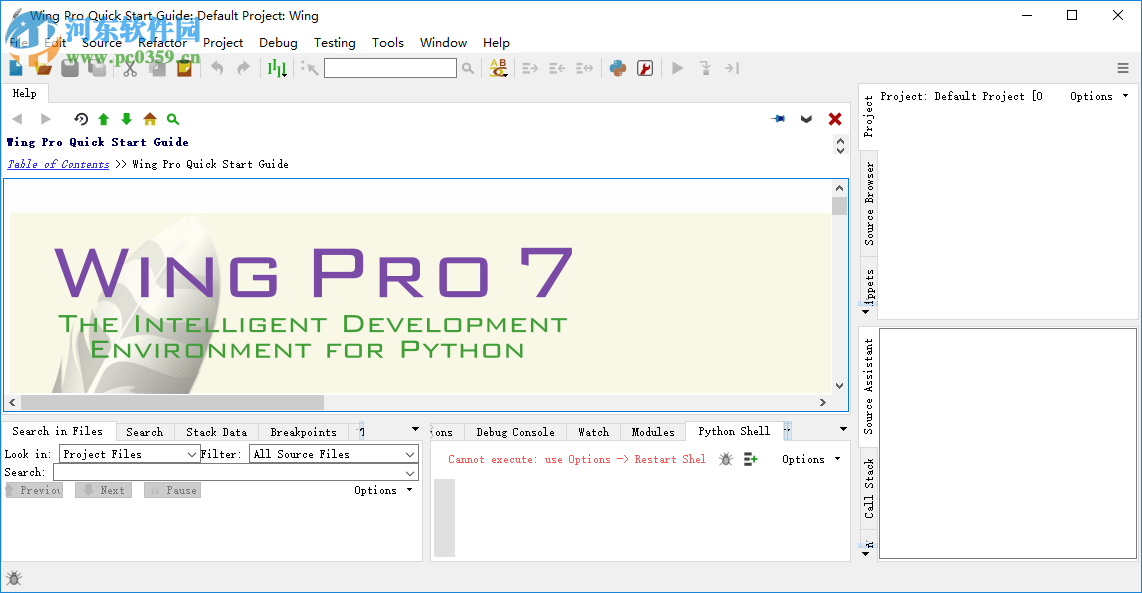This screenshot has width=1142, height=593.
Task: Click the back arrow in the Help panel
Action: pos(16,118)
